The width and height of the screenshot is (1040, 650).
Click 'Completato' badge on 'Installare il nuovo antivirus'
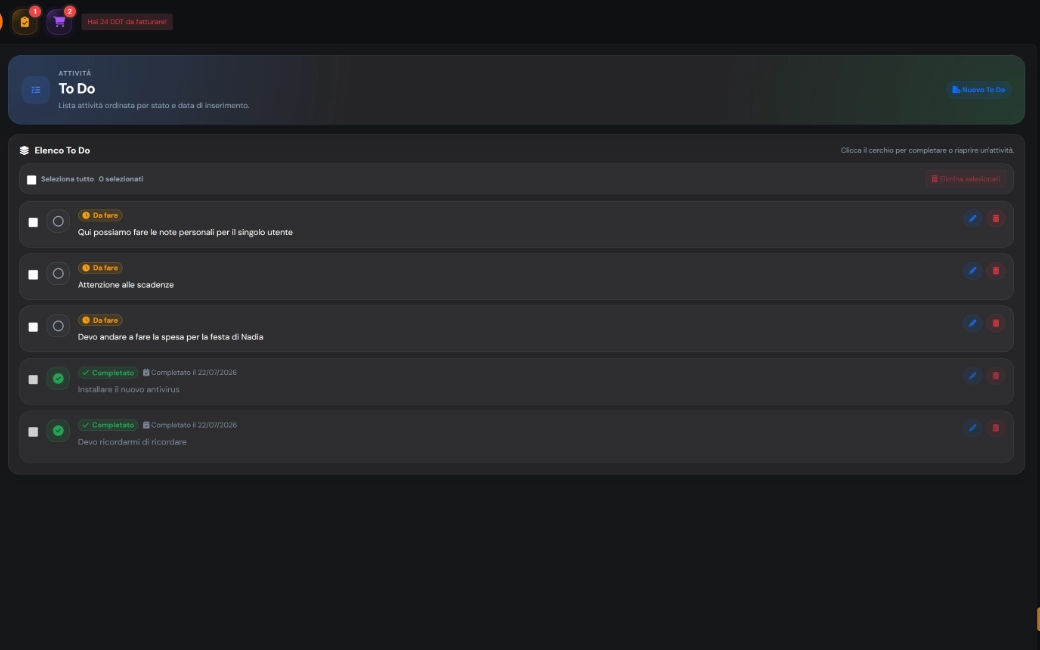click(108, 373)
